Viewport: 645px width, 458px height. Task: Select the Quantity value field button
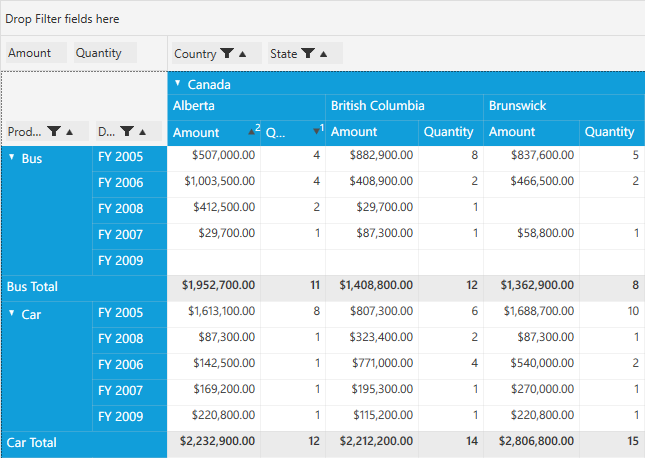(103, 54)
